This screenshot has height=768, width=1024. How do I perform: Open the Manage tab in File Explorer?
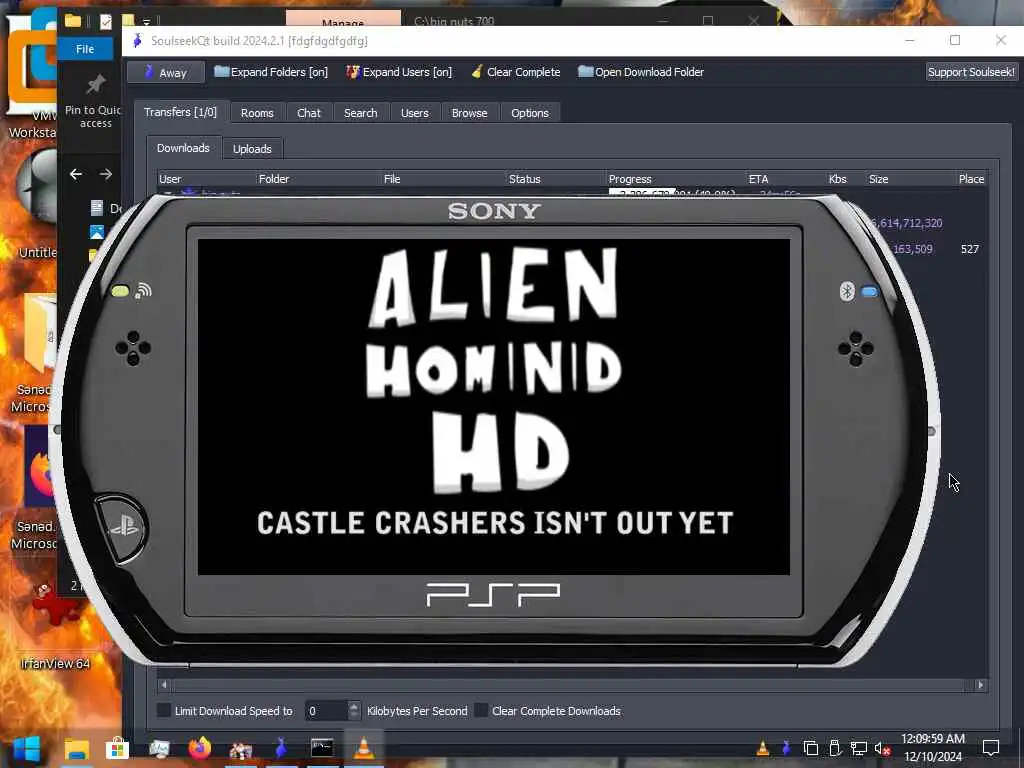tap(343, 19)
